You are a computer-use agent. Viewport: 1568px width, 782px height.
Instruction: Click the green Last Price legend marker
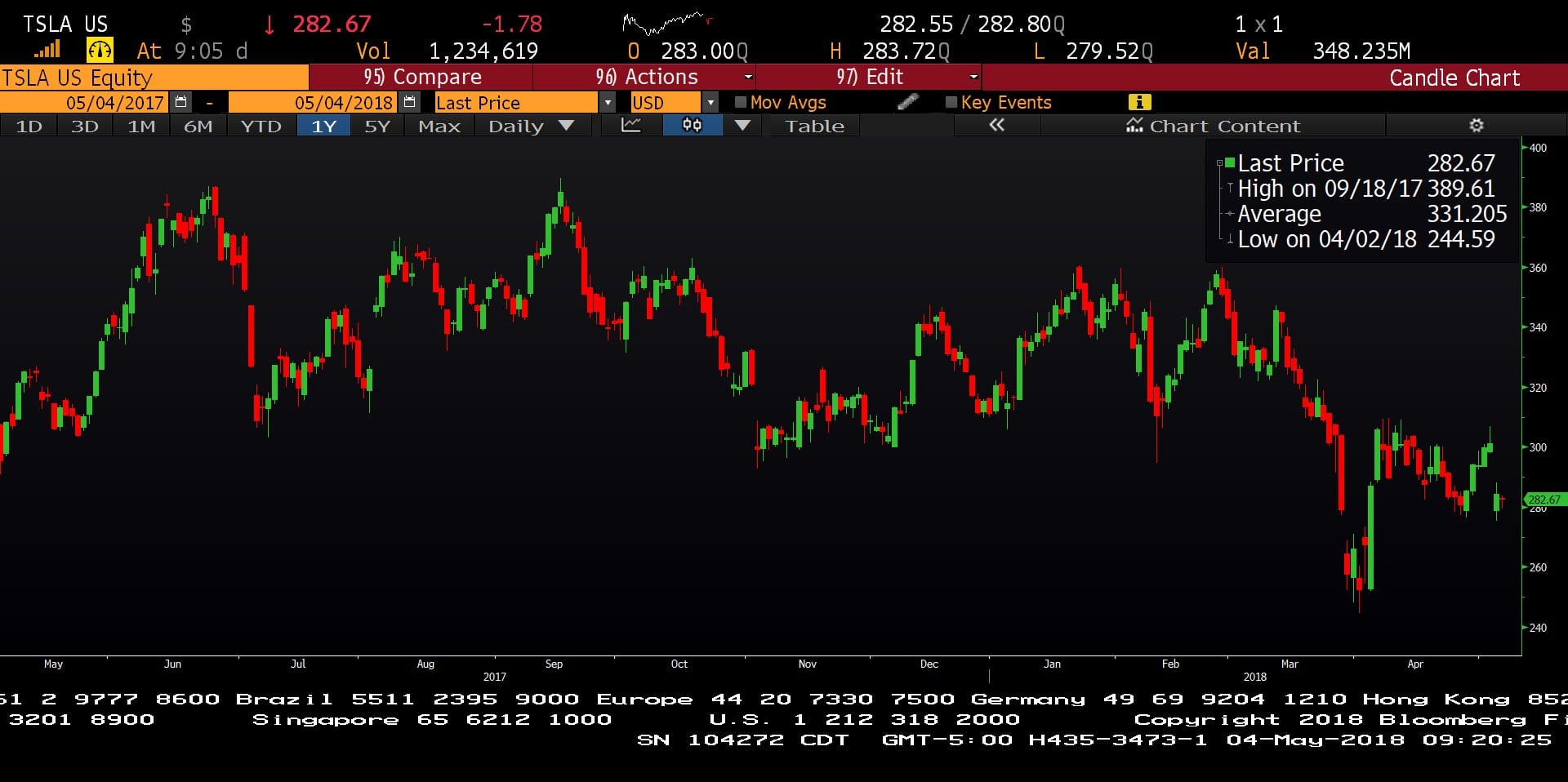[x=1229, y=163]
